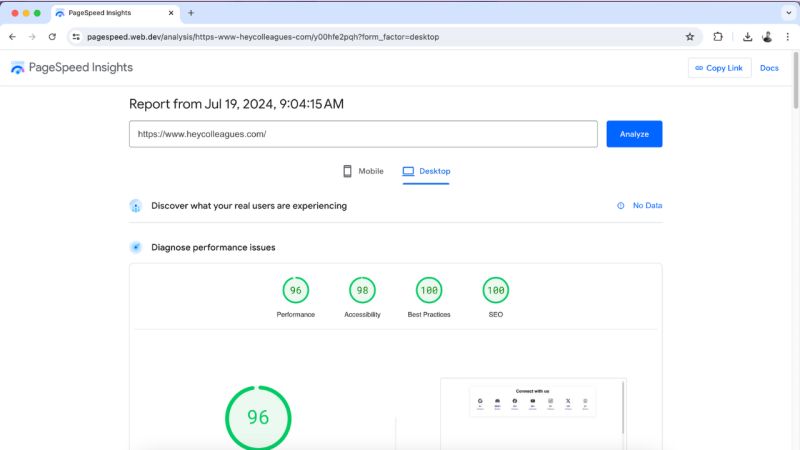The height and width of the screenshot is (450, 800).
Task: Click the Performance score gauge 96
Action: [x=295, y=291]
